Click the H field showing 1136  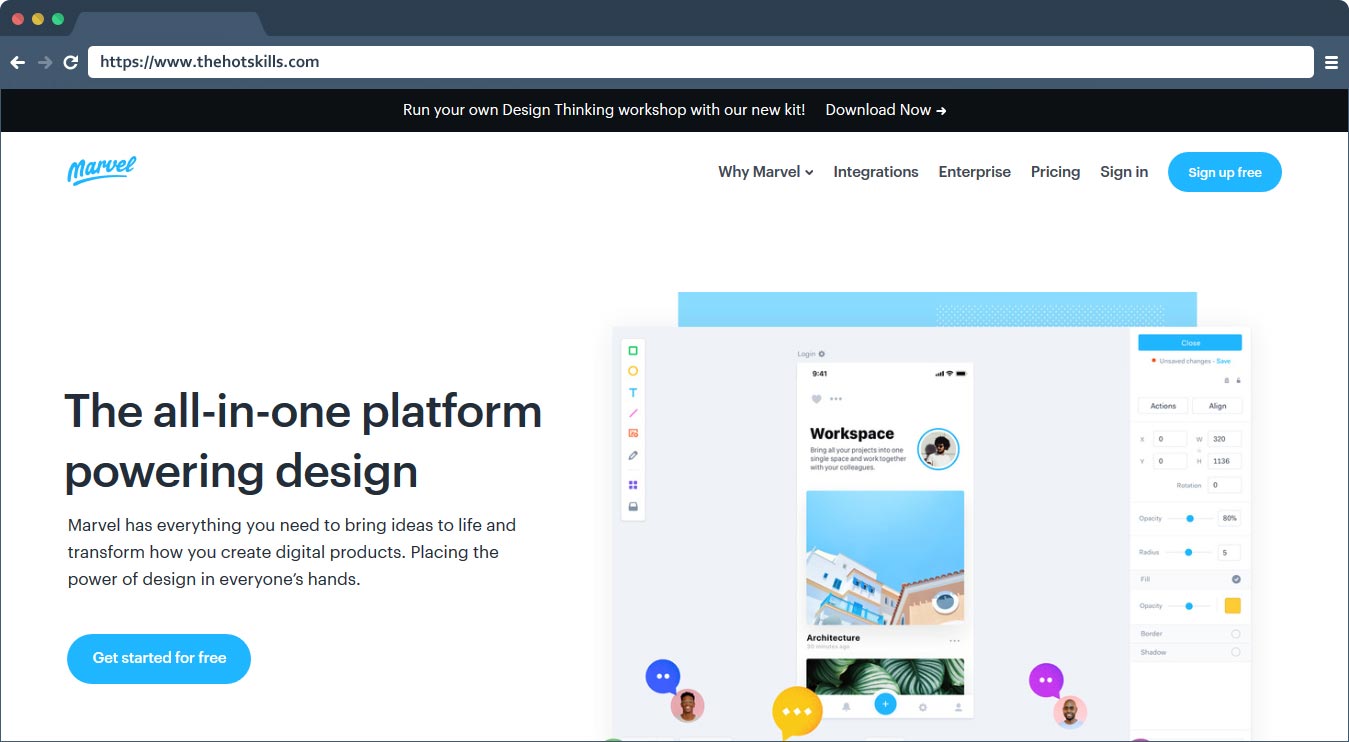click(x=1224, y=461)
